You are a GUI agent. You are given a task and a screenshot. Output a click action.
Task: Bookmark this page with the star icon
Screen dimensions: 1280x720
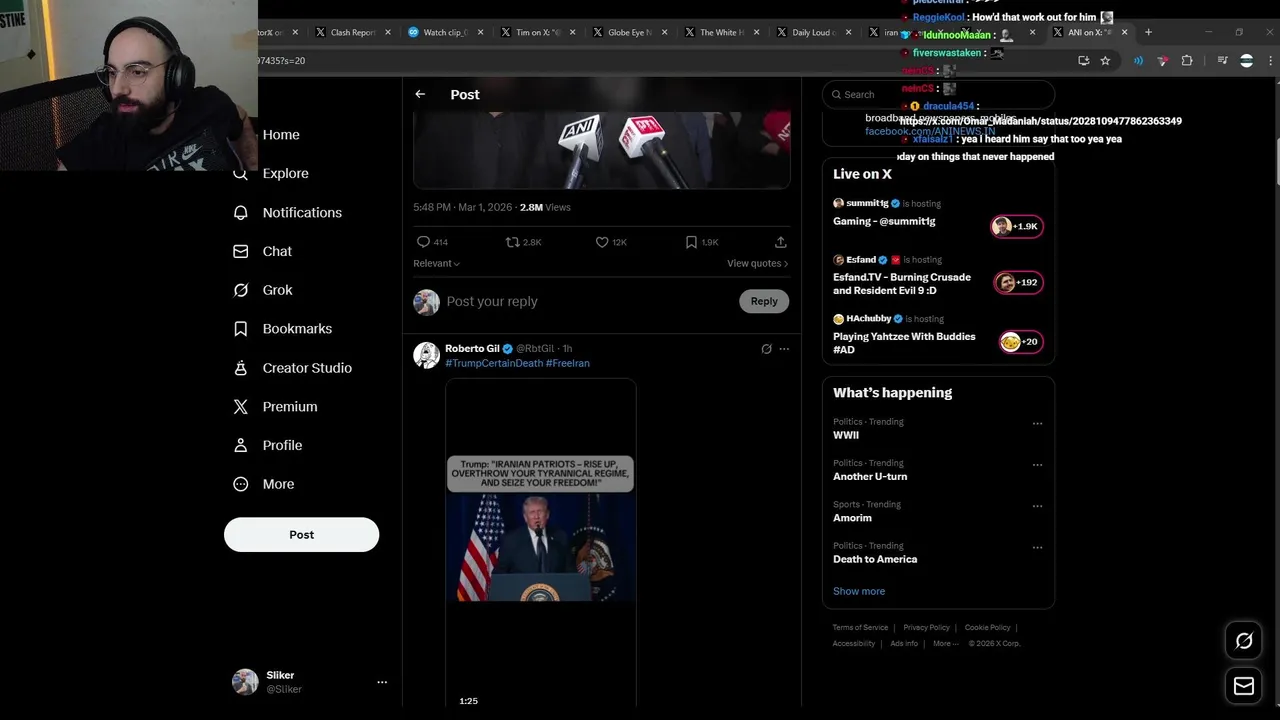click(1105, 60)
